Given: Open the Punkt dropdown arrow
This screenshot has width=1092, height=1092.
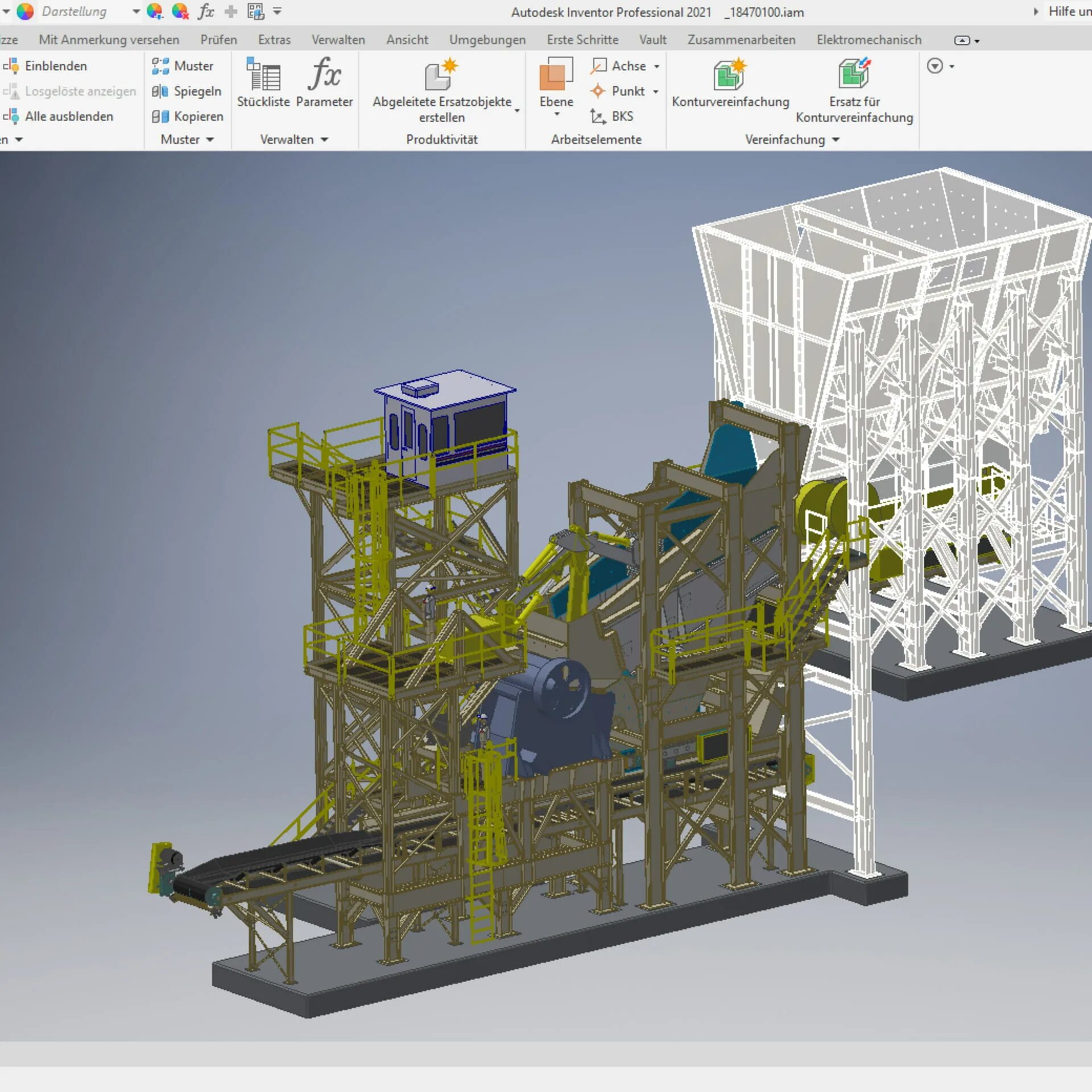Looking at the screenshot, I should 656,92.
